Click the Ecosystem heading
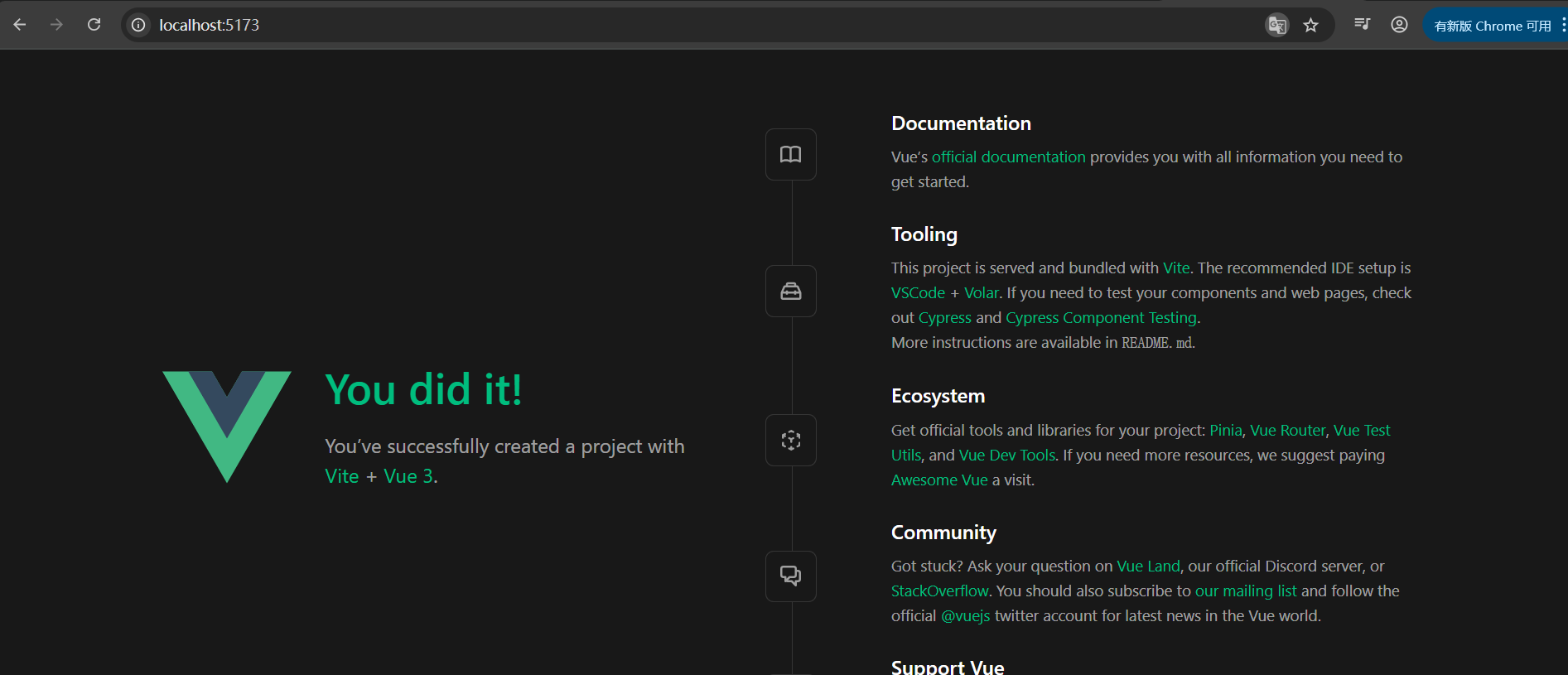The height and width of the screenshot is (675, 1568). coord(938,396)
